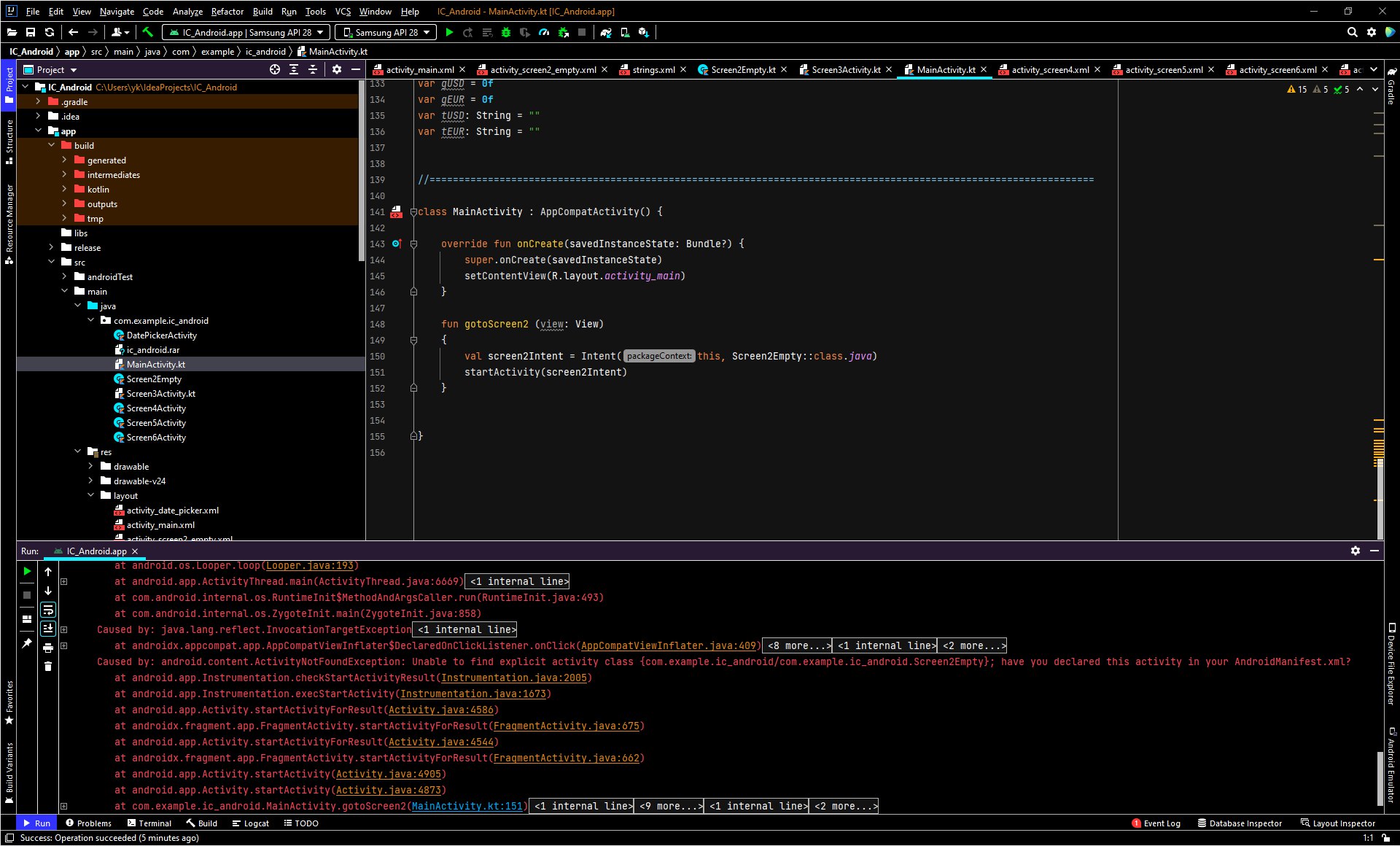Open the Project view selector dropdown
1400x846 pixels.
[x=50, y=69]
